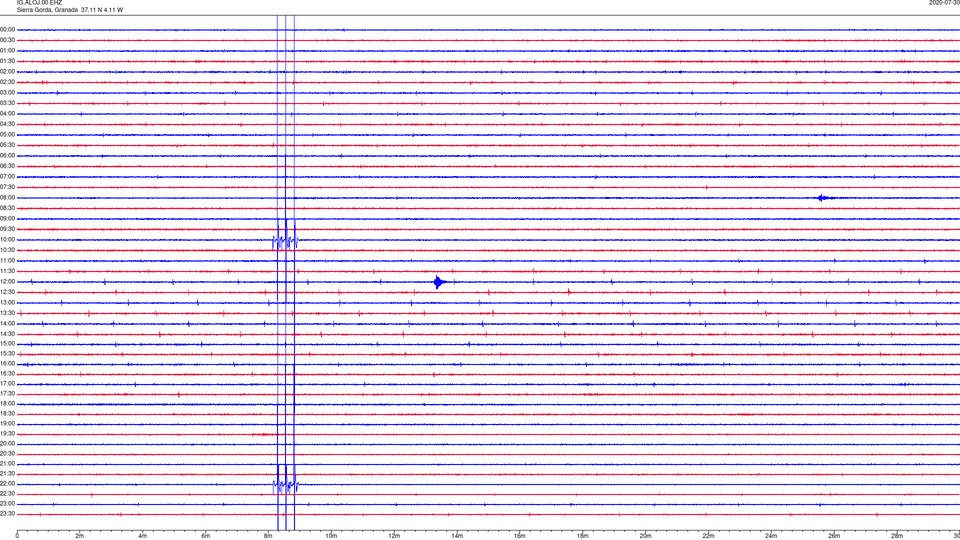960x540 pixels.
Task: Select the 03:00 trace time label
Action: click(7, 93)
